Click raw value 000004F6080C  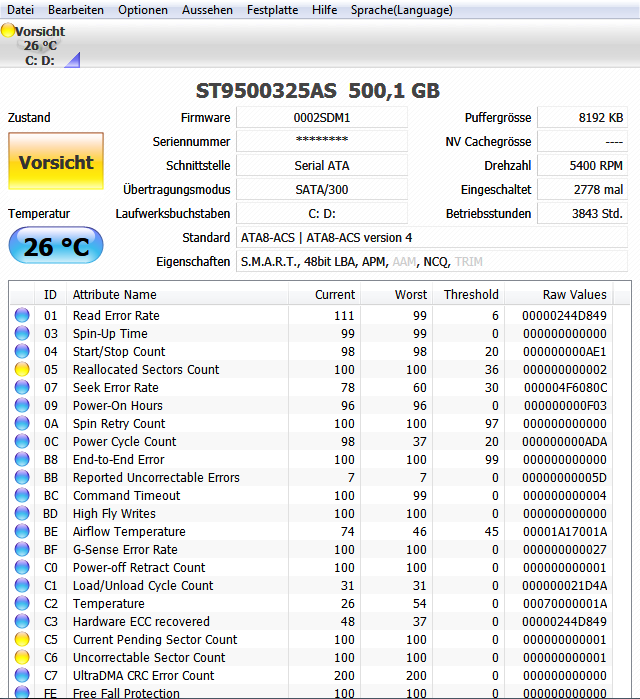(565, 387)
